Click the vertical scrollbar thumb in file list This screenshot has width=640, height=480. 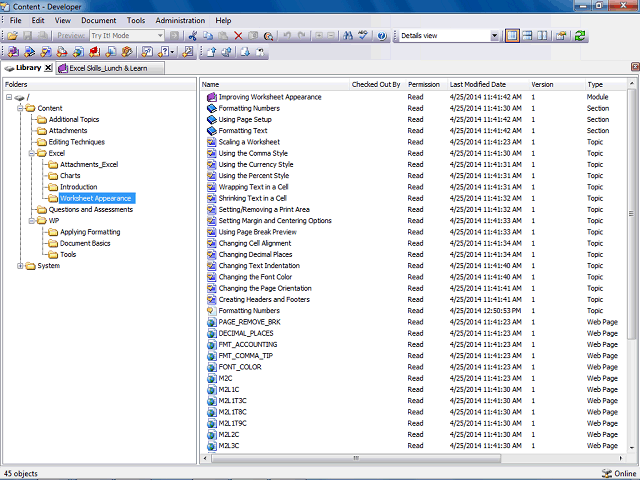(631, 213)
